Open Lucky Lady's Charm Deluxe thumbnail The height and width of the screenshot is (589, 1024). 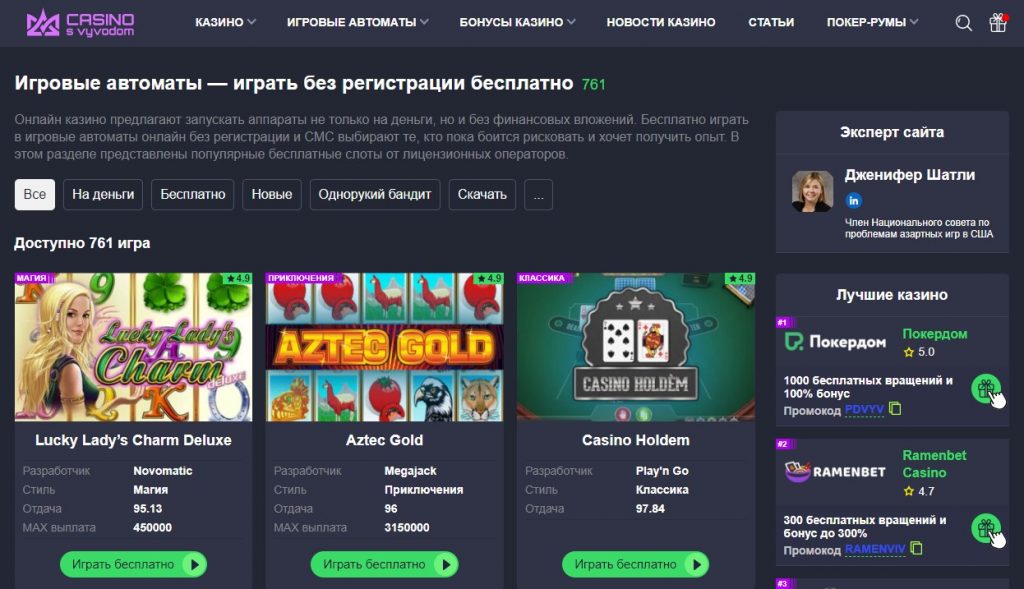click(x=133, y=347)
